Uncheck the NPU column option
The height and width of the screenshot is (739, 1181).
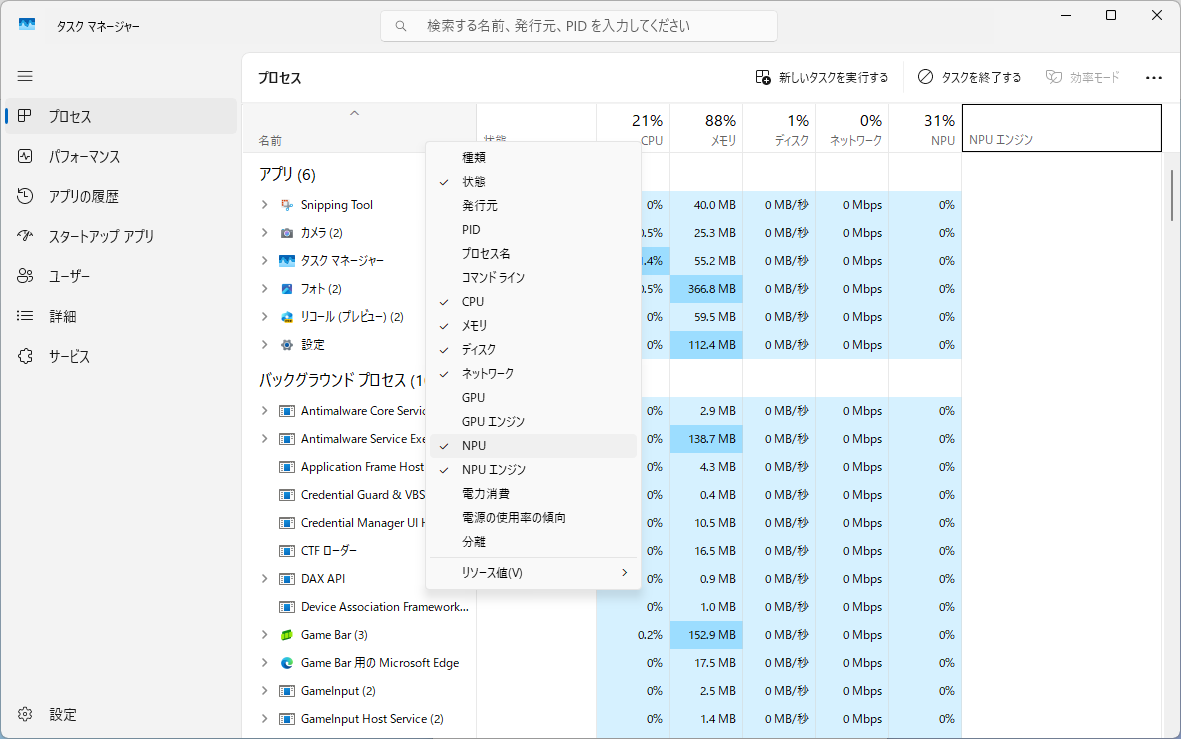pos(533,446)
